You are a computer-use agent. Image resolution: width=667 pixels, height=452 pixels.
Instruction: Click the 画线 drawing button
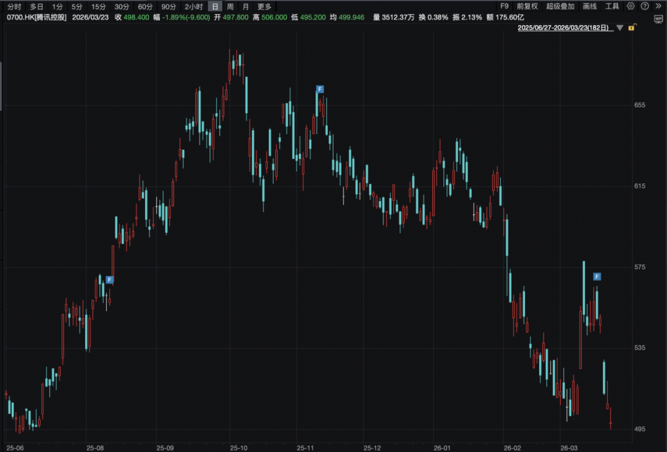[589, 6]
